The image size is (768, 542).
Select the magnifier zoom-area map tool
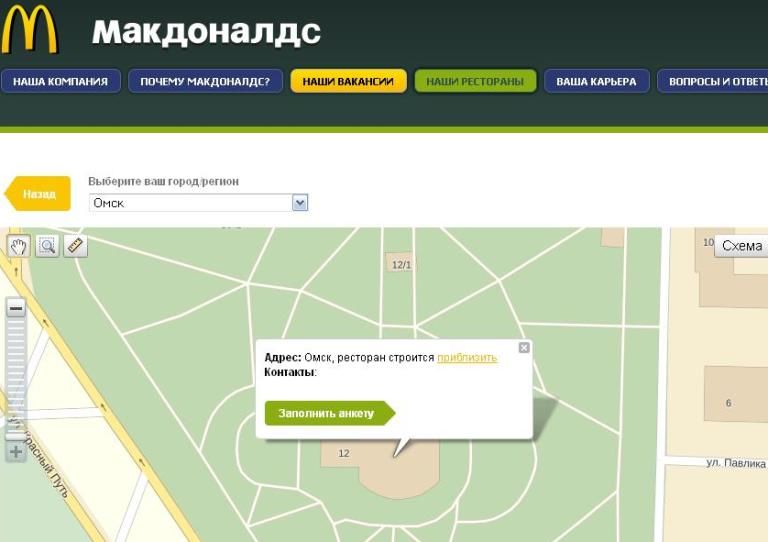[x=47, y=246]
